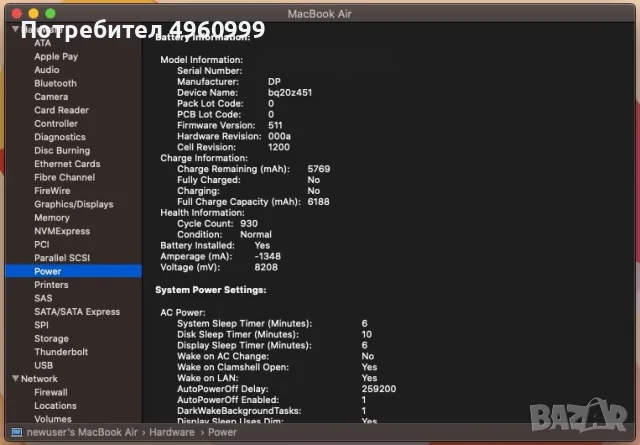Open the Memory section

52,218
